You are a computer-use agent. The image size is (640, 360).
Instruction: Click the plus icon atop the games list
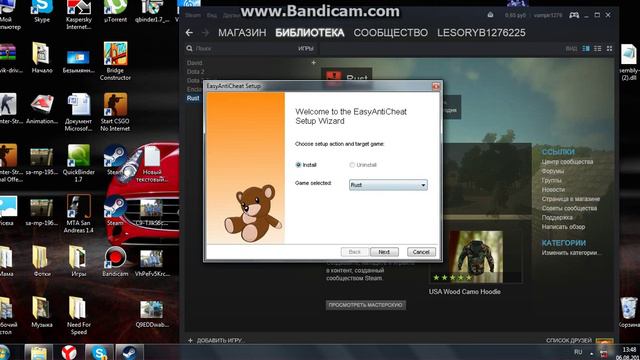pos(313,63)
